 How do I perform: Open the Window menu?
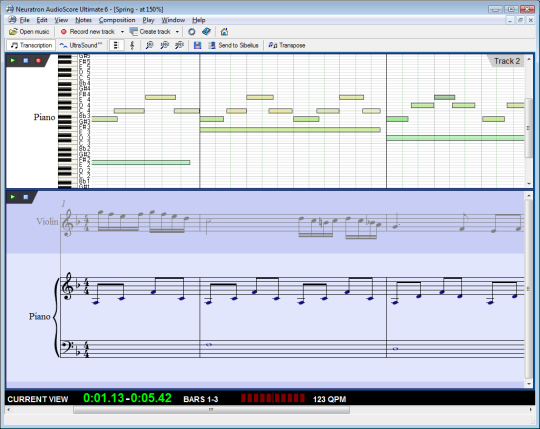point(173,20)
